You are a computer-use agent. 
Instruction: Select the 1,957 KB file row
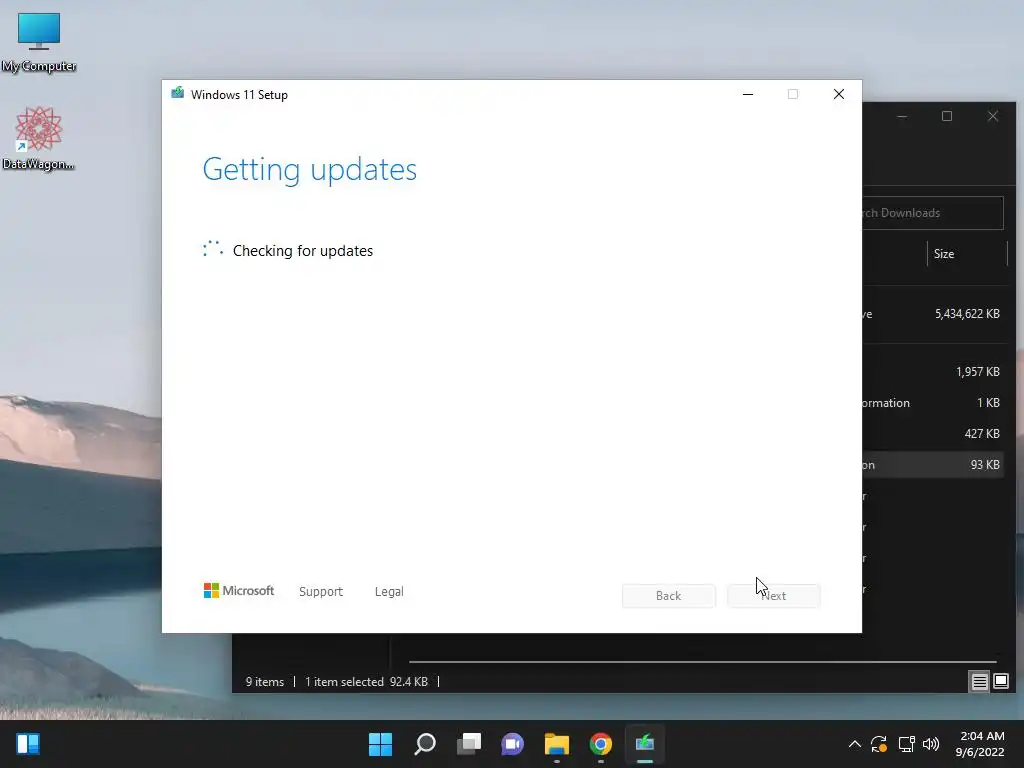tap(933, 372)
